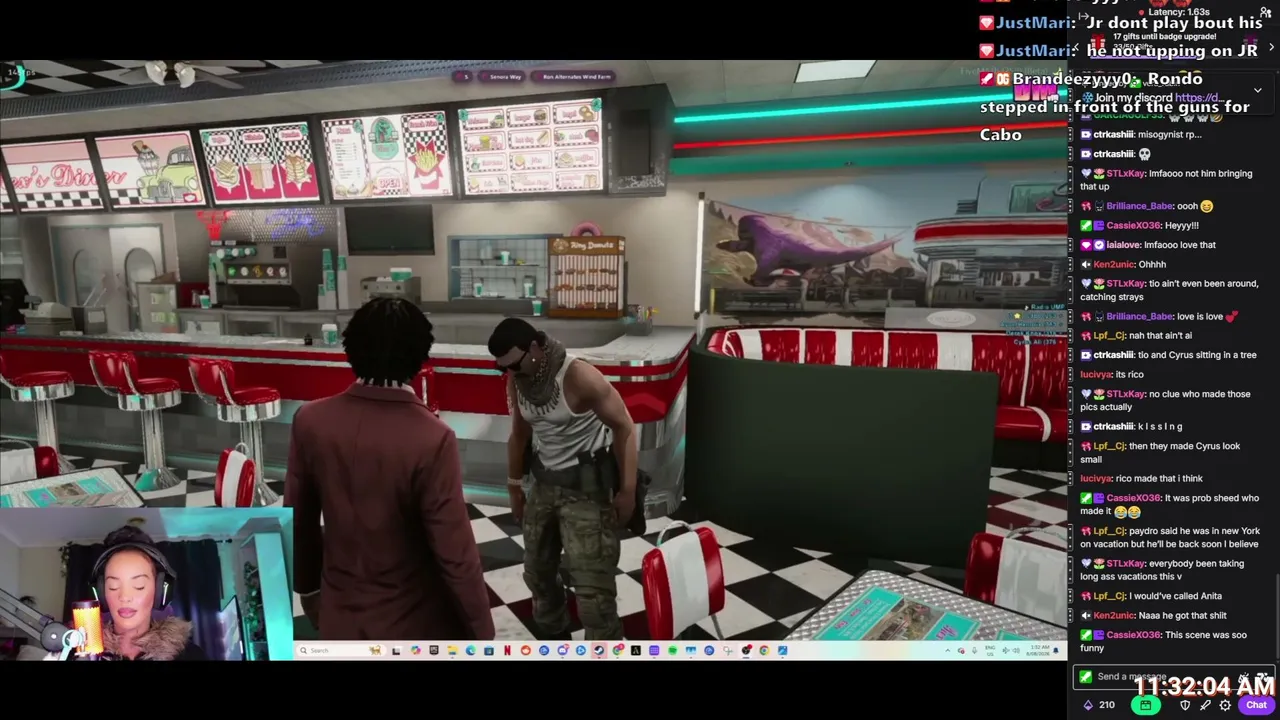Open the green sword identity badge in chat input
The height and width of the screenshot is (720, 1280).
click(1085, 677)
